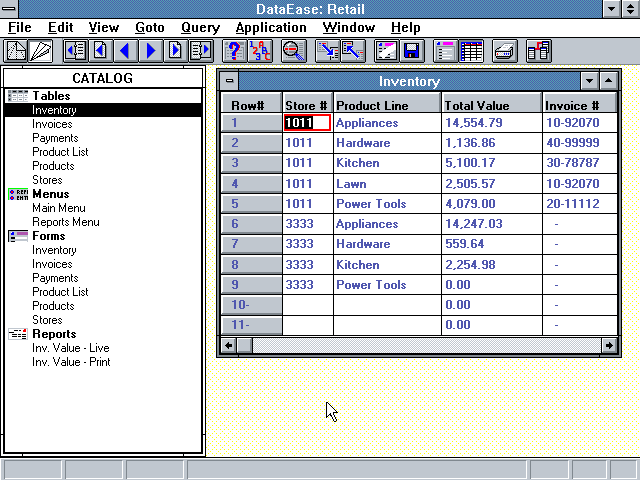
Task: Click the next record right arrow
Action: click(151, 51)
